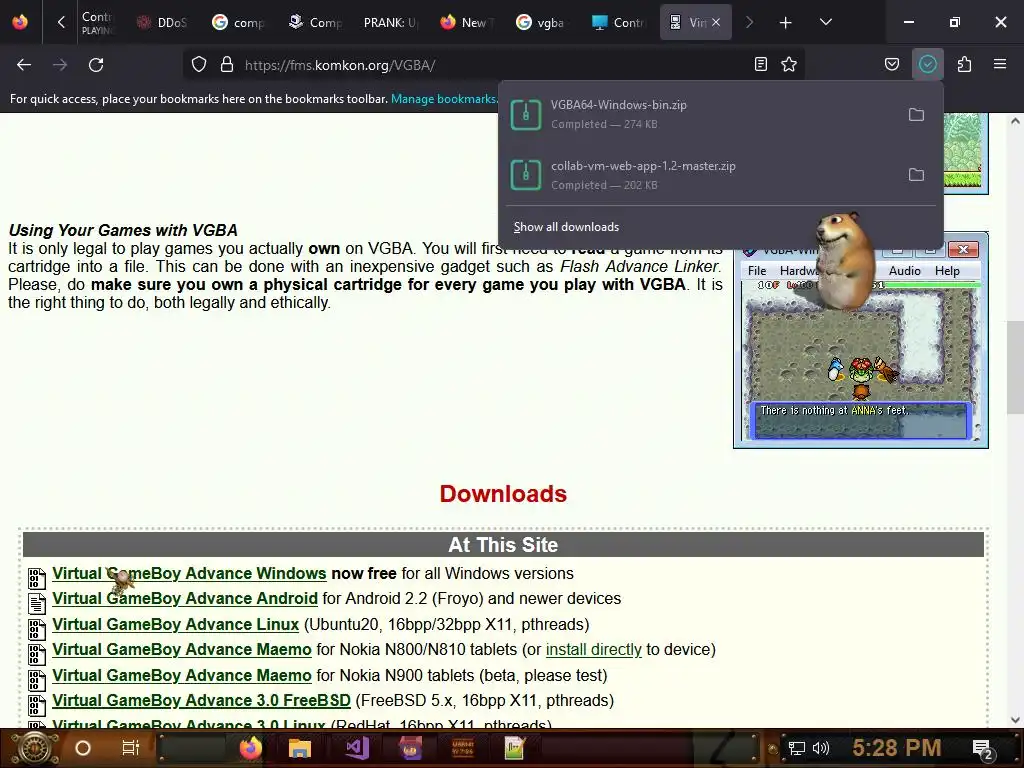Open tracking protection shield icon in address bar

(x=199, y=65)
